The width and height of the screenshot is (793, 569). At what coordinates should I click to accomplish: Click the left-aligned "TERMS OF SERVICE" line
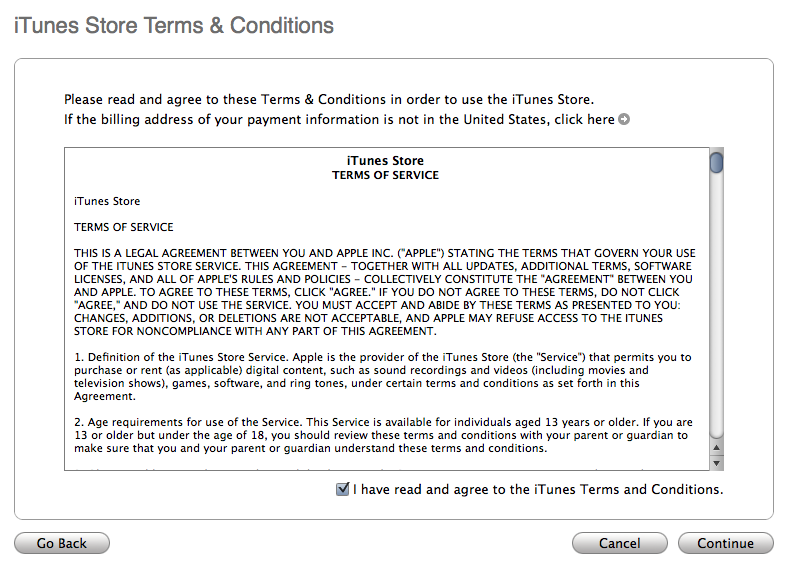coord(123,227)
